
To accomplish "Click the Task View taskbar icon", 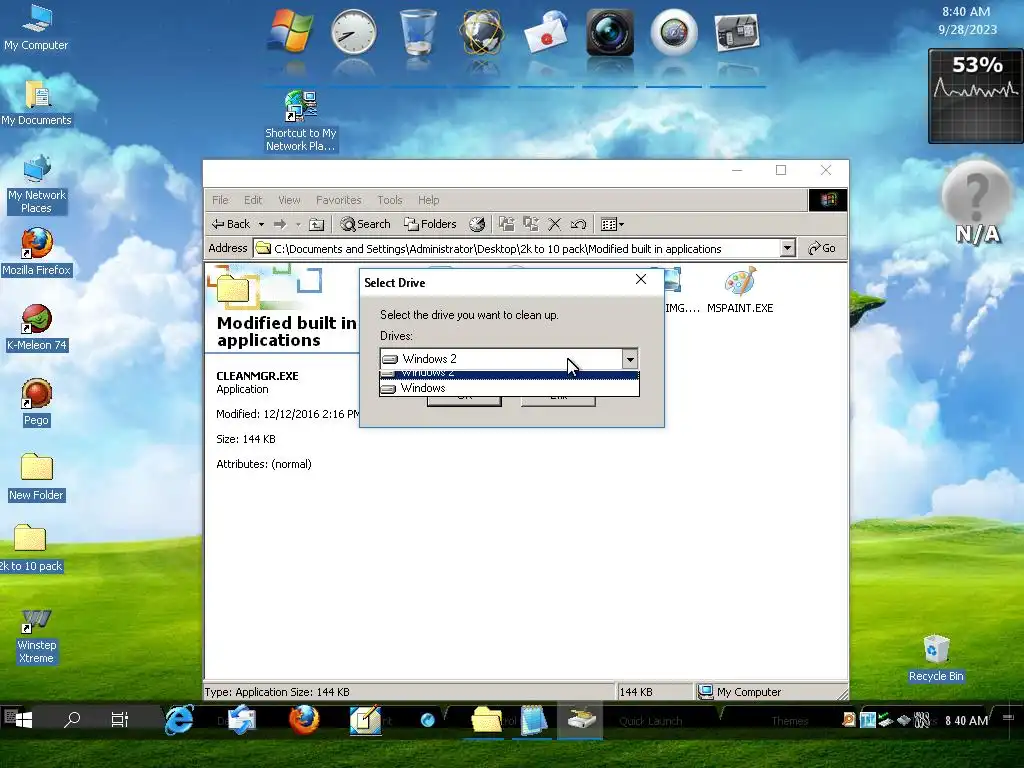I will 120,719.
